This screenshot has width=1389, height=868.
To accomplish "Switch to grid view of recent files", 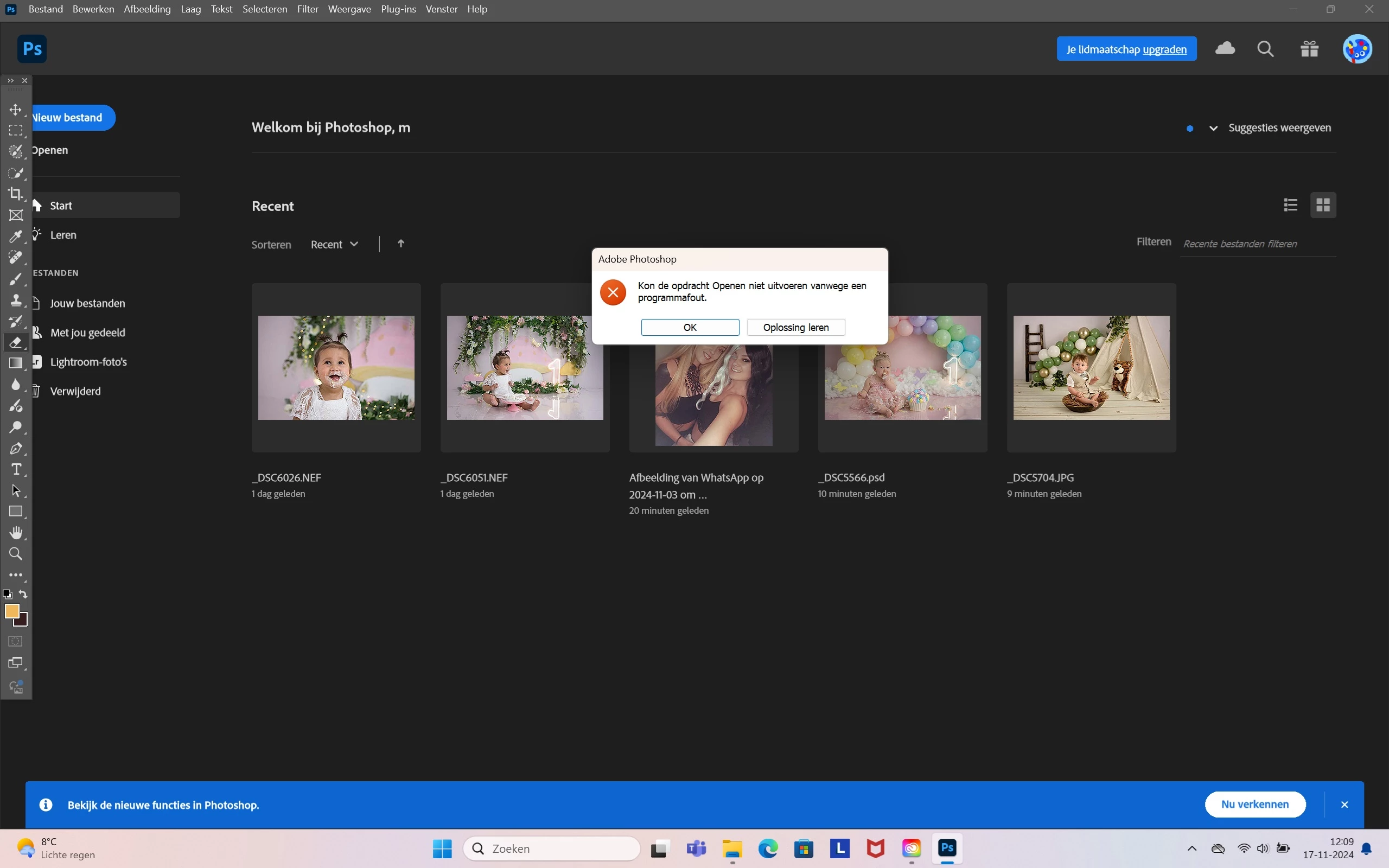I will pyautogui.click(x=1323, y=205).
